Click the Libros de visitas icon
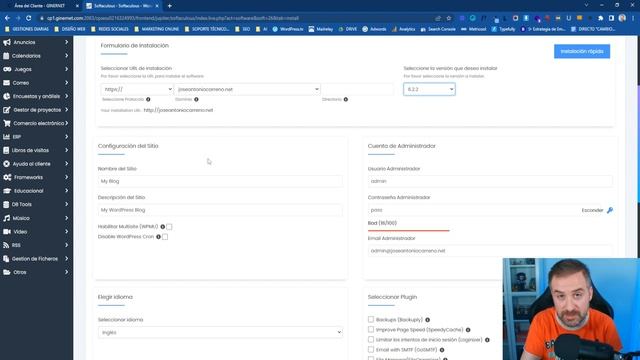The height and width of the screenshot is (360, 640). point(6,150)
